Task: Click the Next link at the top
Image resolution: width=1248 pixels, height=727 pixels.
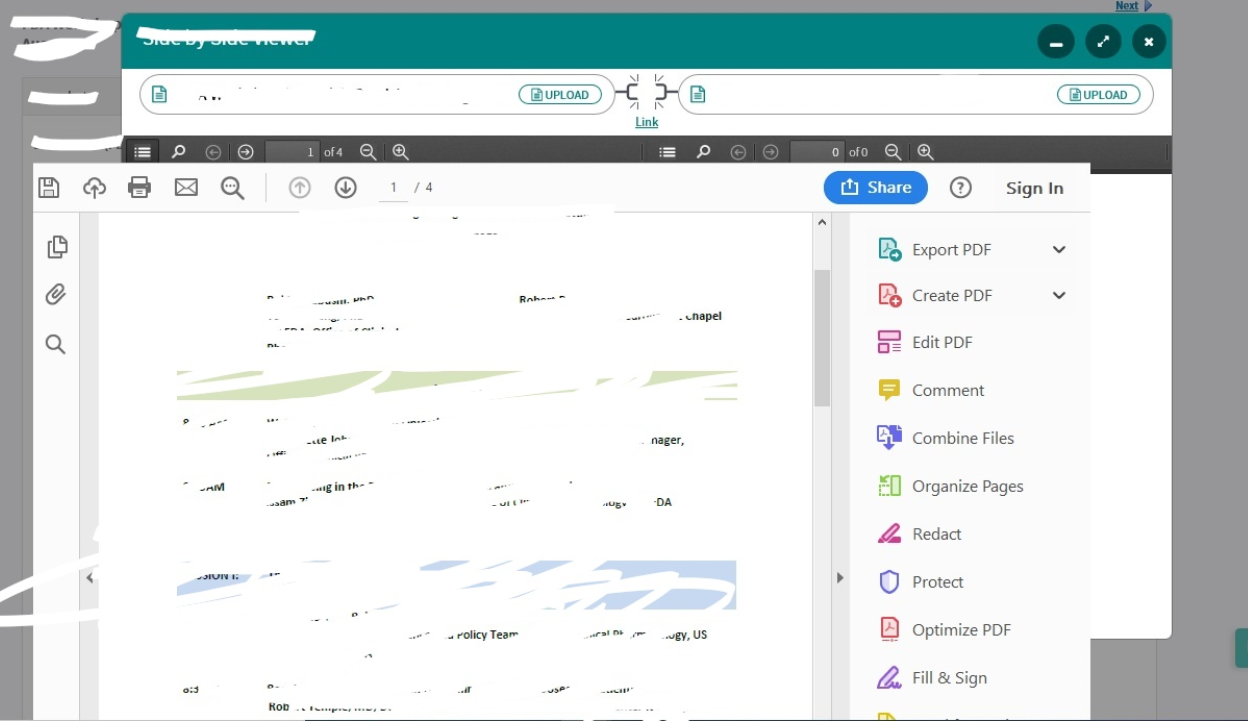Action: 1126,6
